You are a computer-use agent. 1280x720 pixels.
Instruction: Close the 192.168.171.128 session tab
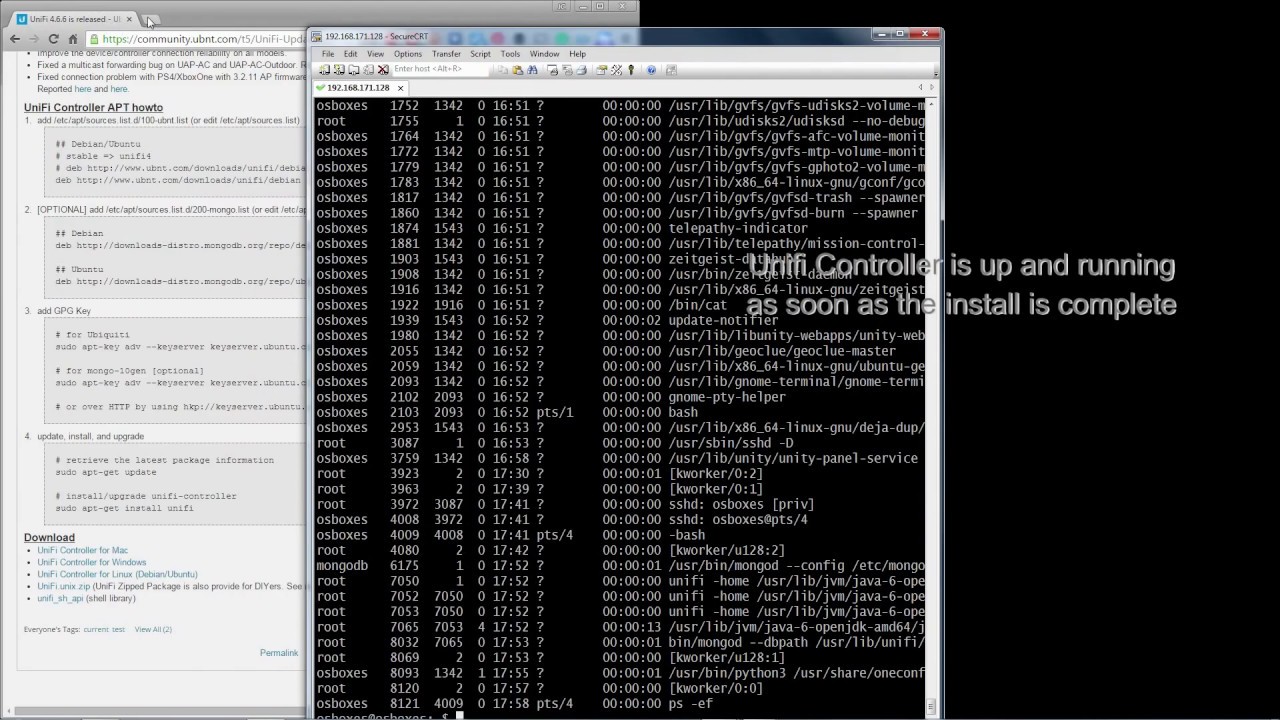tap(400, 88)
